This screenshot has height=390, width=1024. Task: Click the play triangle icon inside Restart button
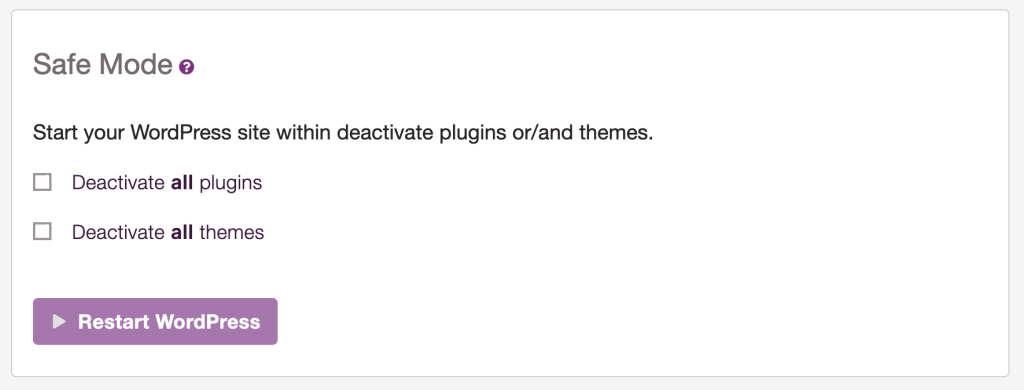coord(60,321)
